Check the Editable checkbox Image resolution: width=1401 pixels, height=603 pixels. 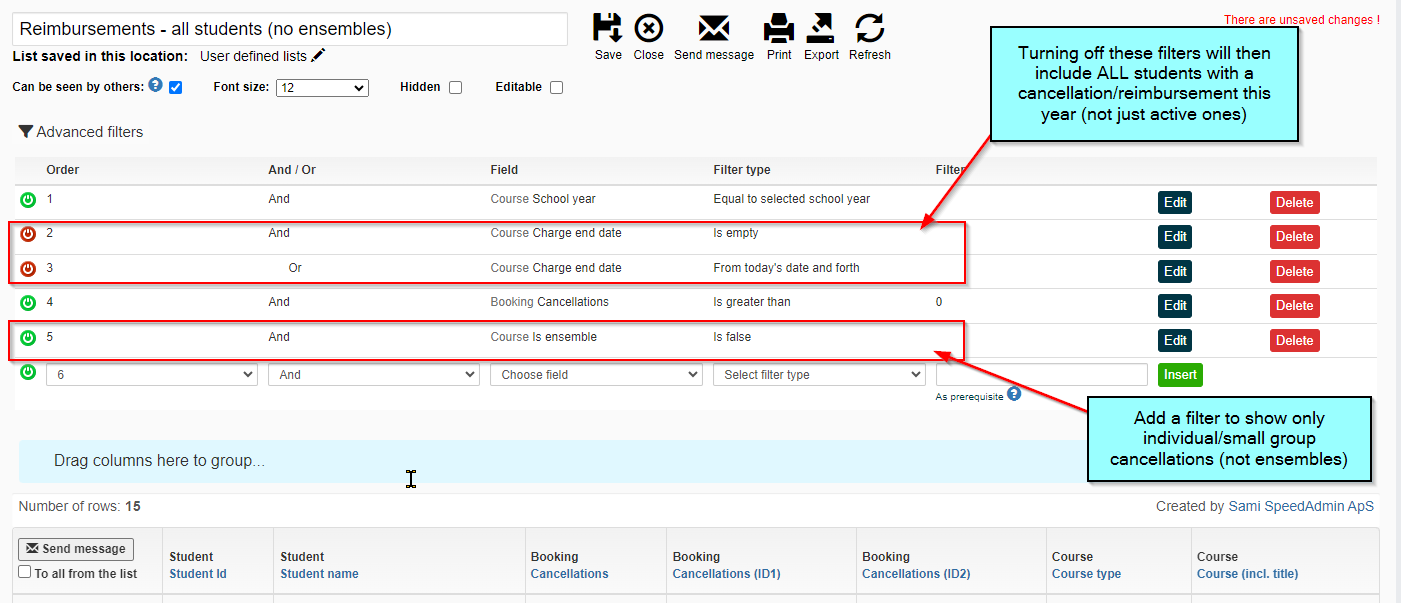coord(557,87)
